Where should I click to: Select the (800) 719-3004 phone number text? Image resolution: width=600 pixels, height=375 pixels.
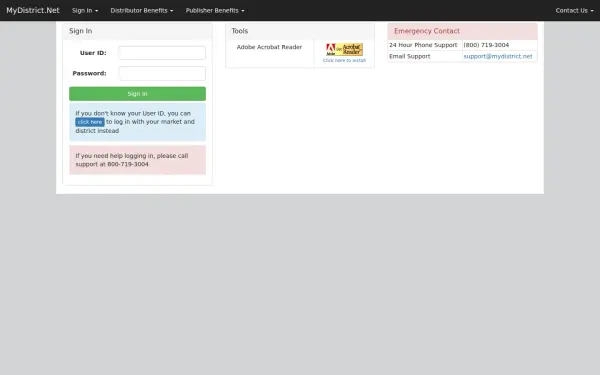486,45
